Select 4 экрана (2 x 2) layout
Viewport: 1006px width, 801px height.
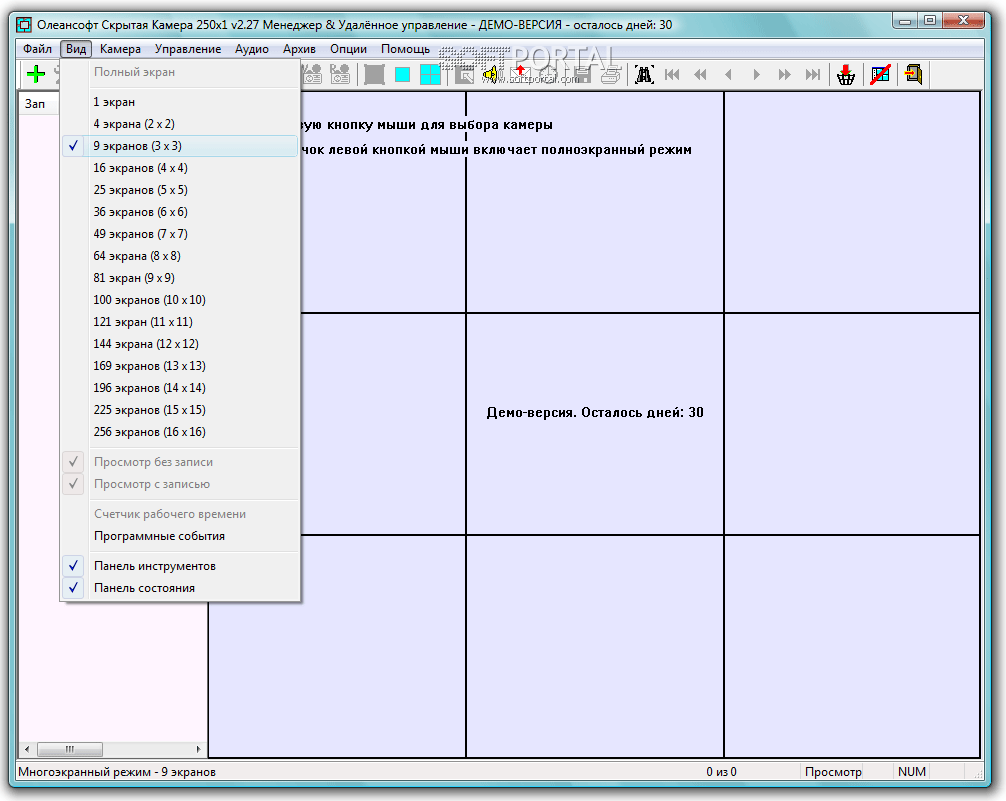pos(180,124)
